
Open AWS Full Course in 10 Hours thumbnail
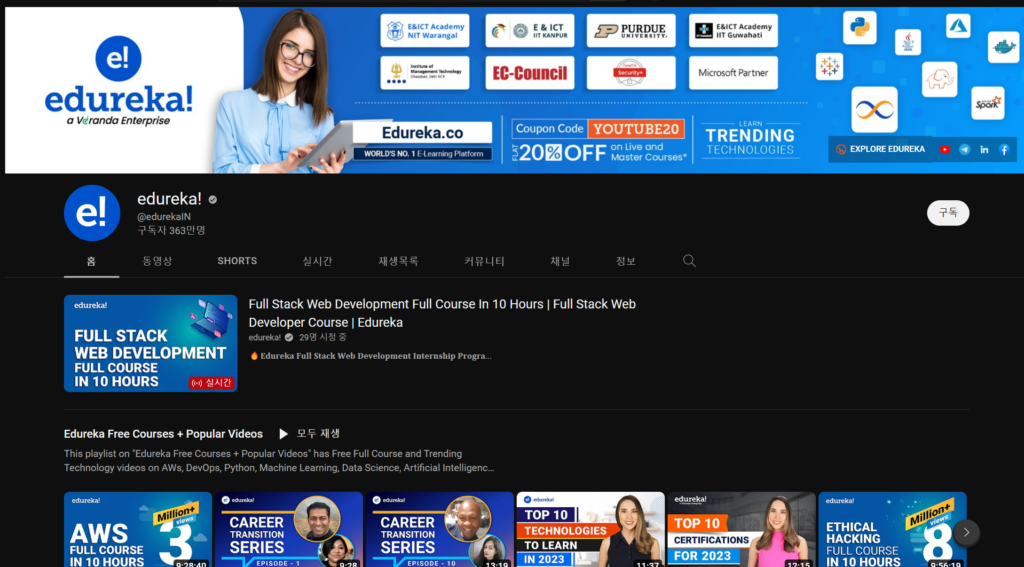point(138,529)
